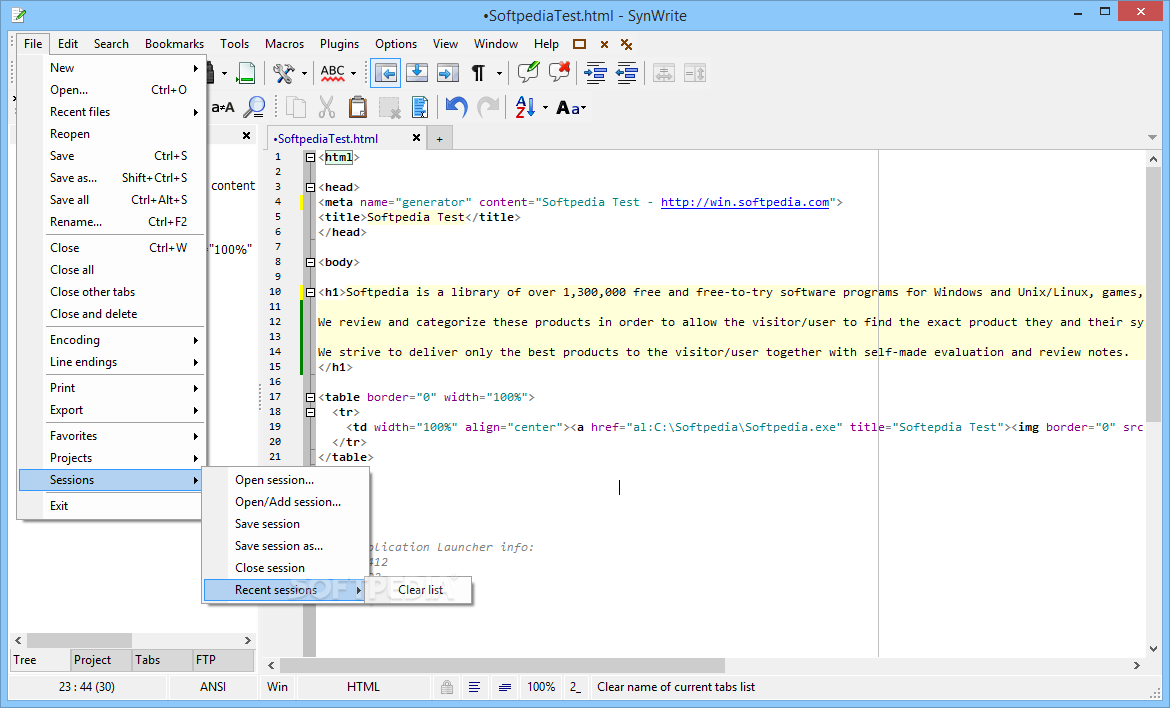Switch to the FTP panel tab
The image size is (1170, 708).
click(x=223, y=660)
